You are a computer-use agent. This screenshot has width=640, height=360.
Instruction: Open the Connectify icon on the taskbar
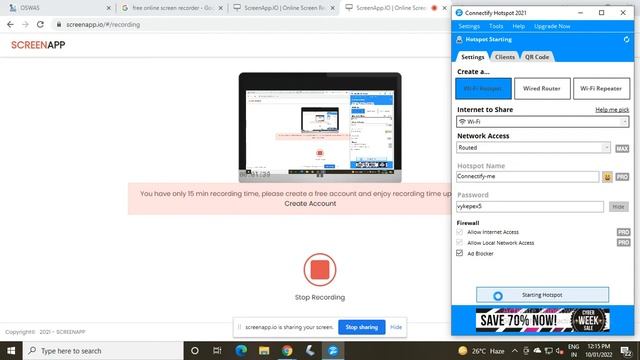click(333, 351)
